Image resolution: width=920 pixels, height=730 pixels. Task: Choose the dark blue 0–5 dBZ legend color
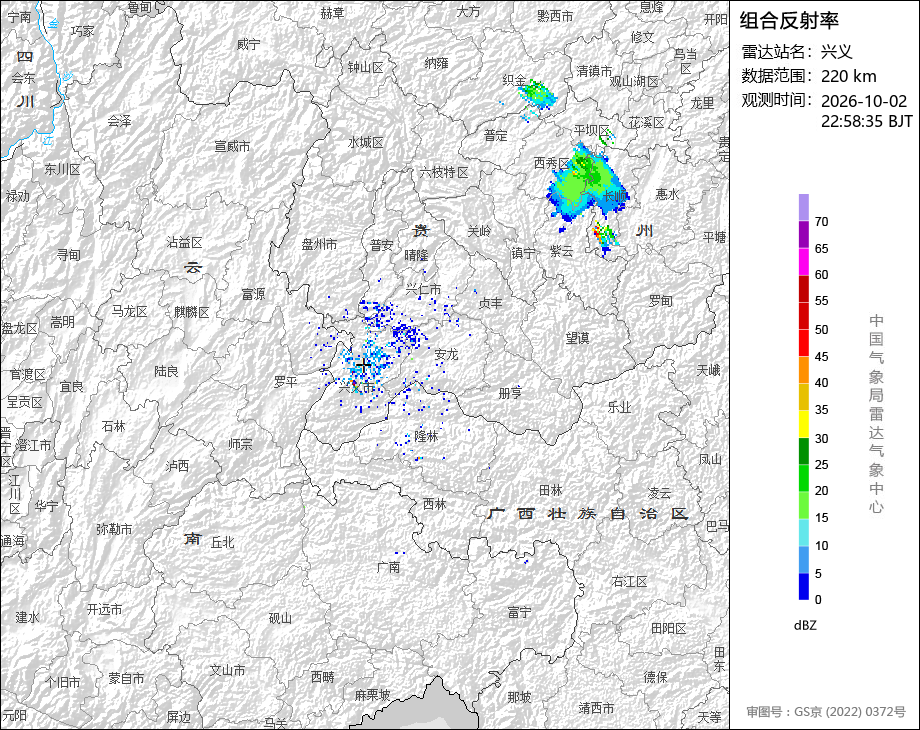(803, 586)
